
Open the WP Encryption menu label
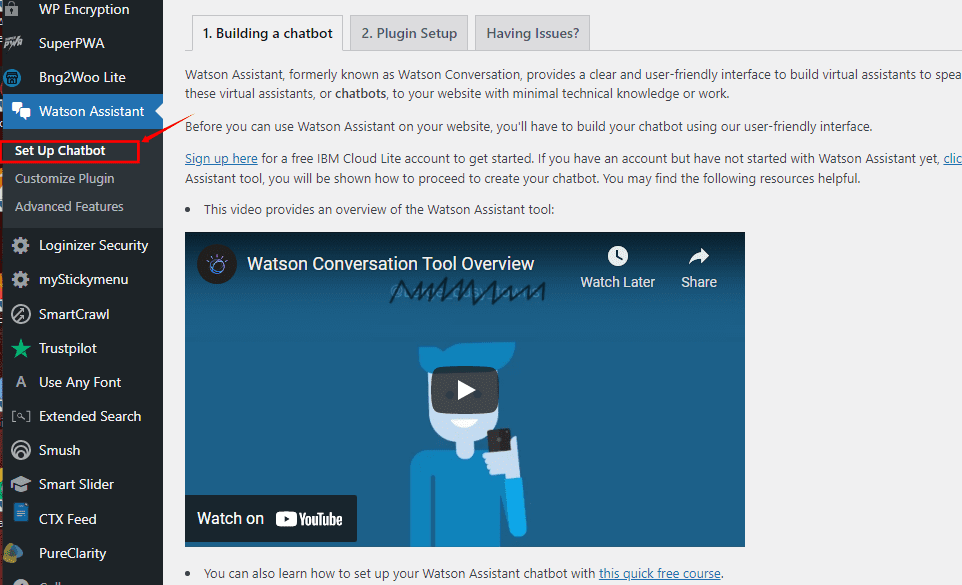pyautogui.click(x=84, y=9)
